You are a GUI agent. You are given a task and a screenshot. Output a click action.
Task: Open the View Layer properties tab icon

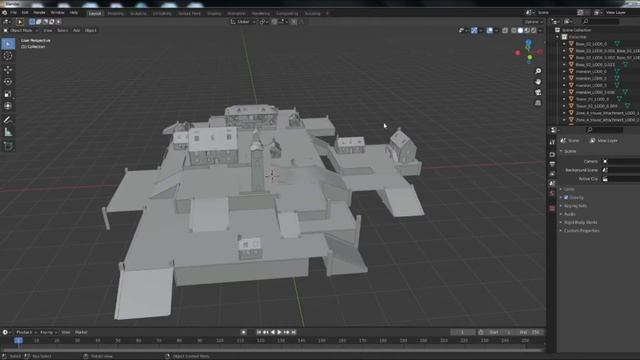[552, 174]
